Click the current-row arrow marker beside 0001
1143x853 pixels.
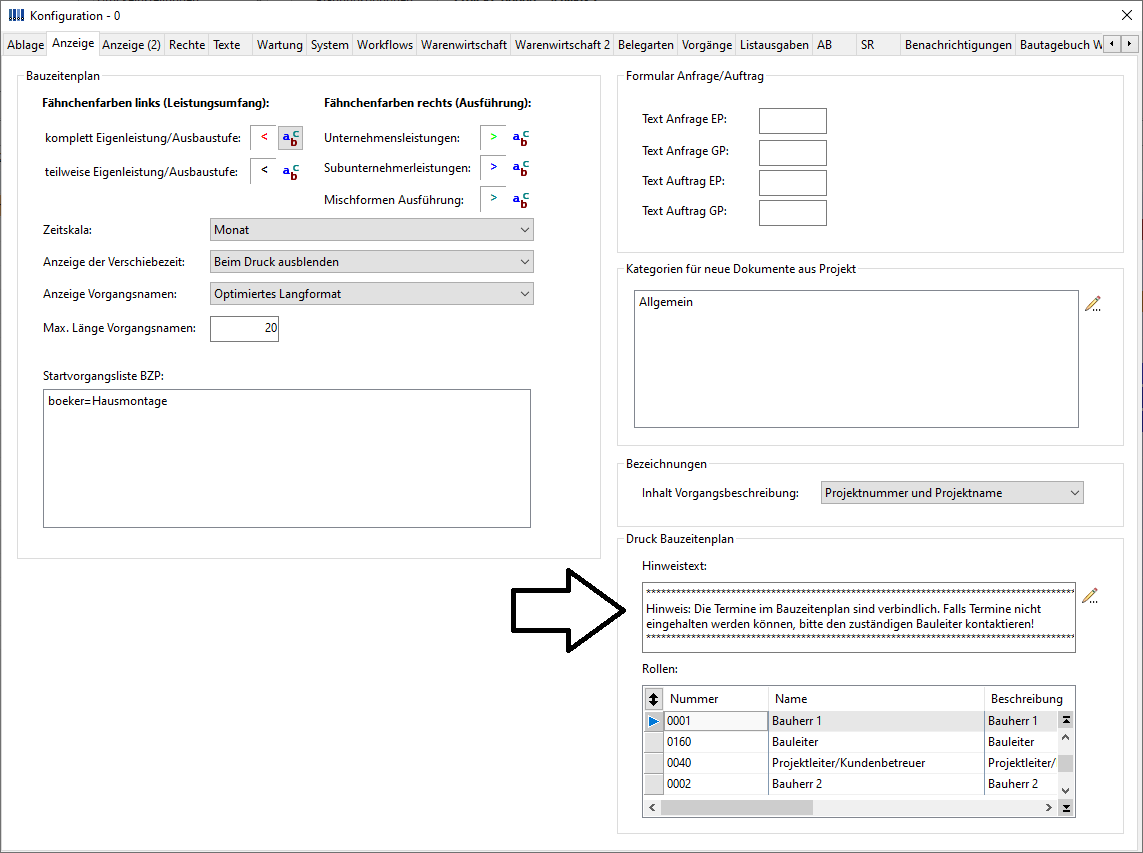[x=653, y=721]
